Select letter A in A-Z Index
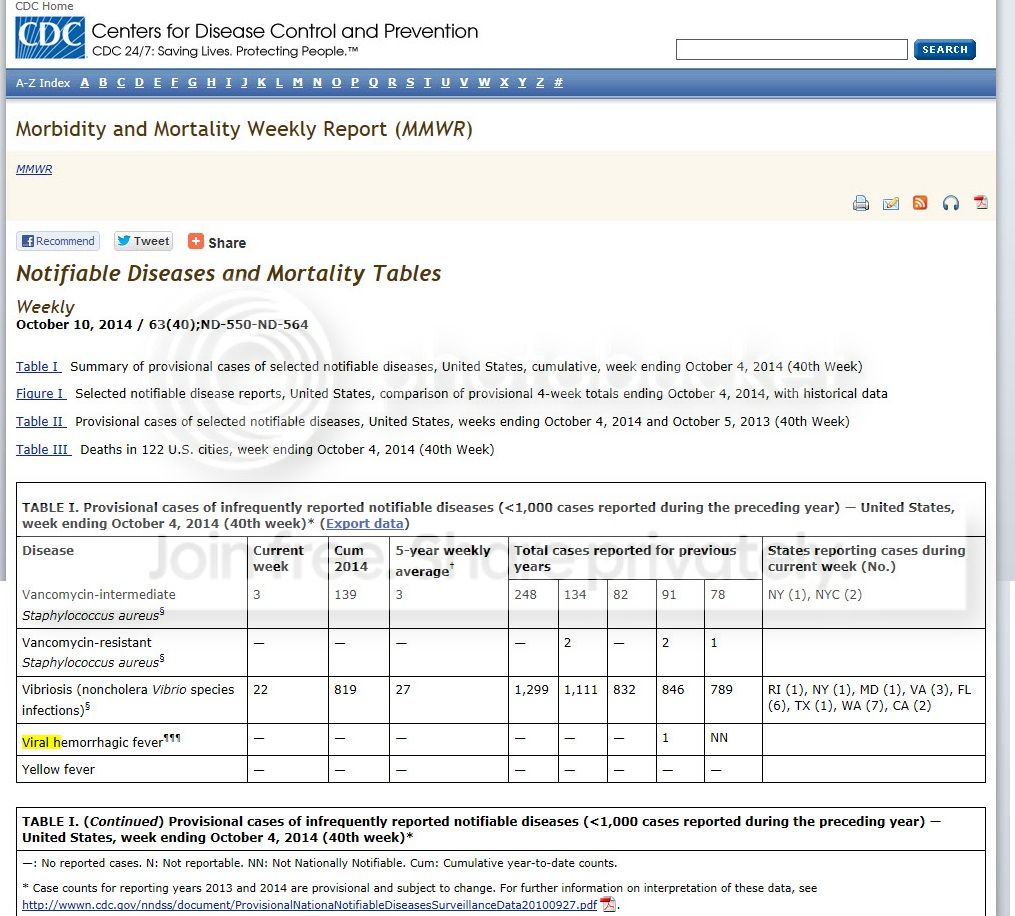The height and width of the screenshot is (916, 1015). [85, 82]
